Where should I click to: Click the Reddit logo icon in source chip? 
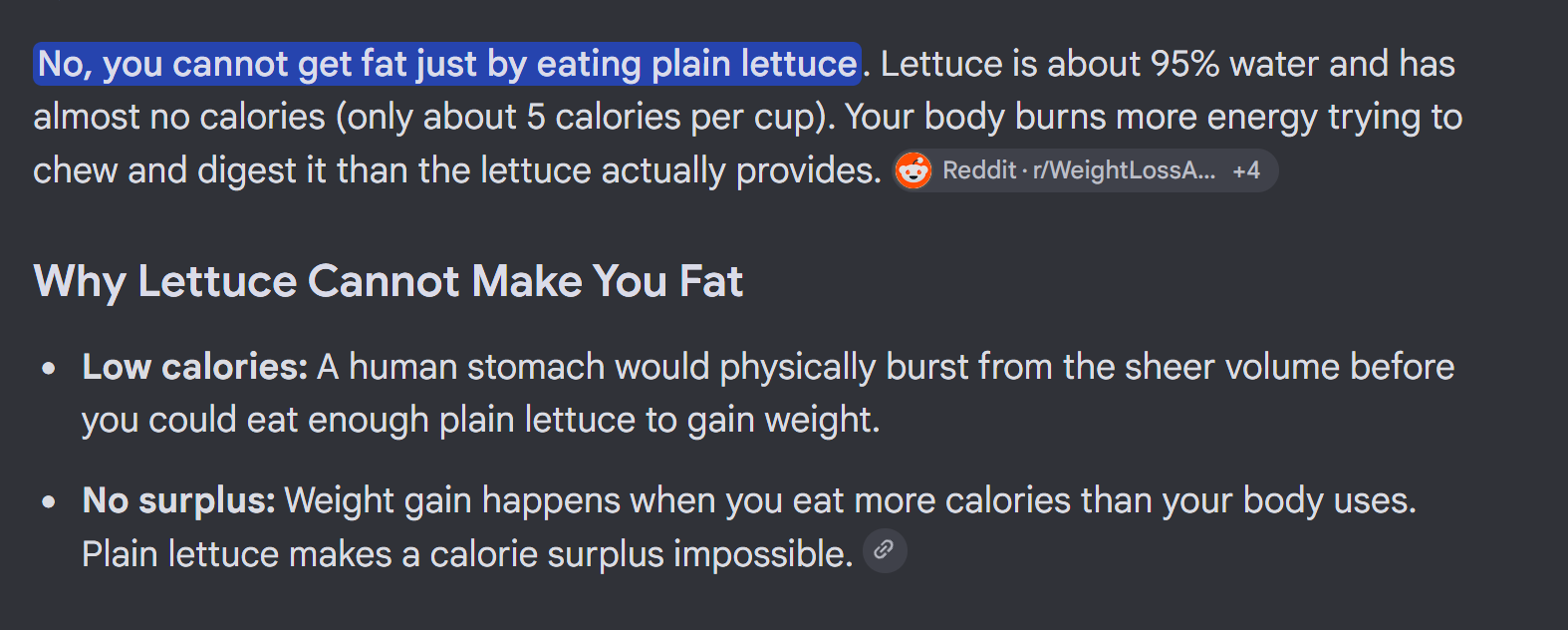914,170
